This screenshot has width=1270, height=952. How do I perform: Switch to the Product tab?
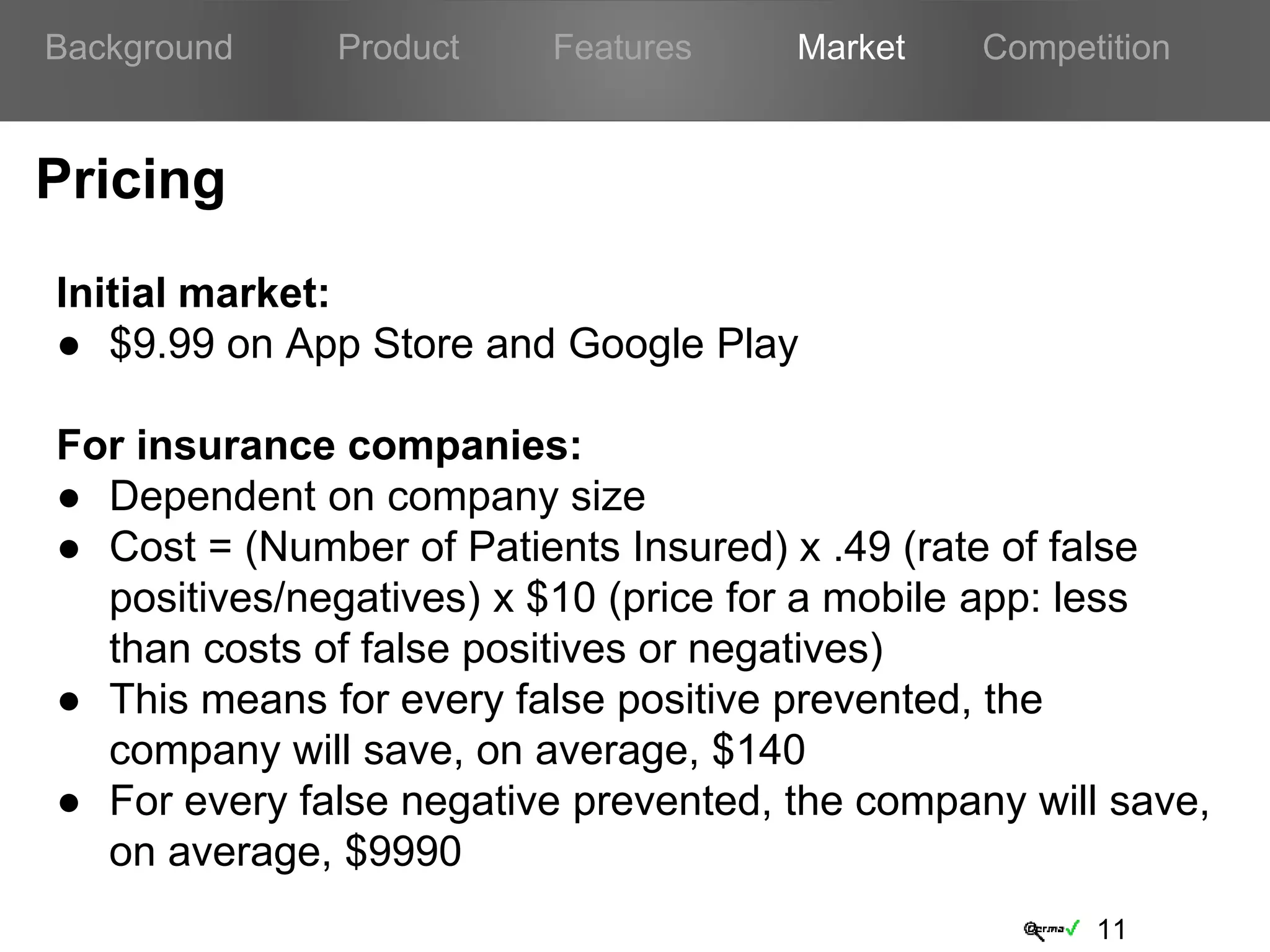(398, 48)
